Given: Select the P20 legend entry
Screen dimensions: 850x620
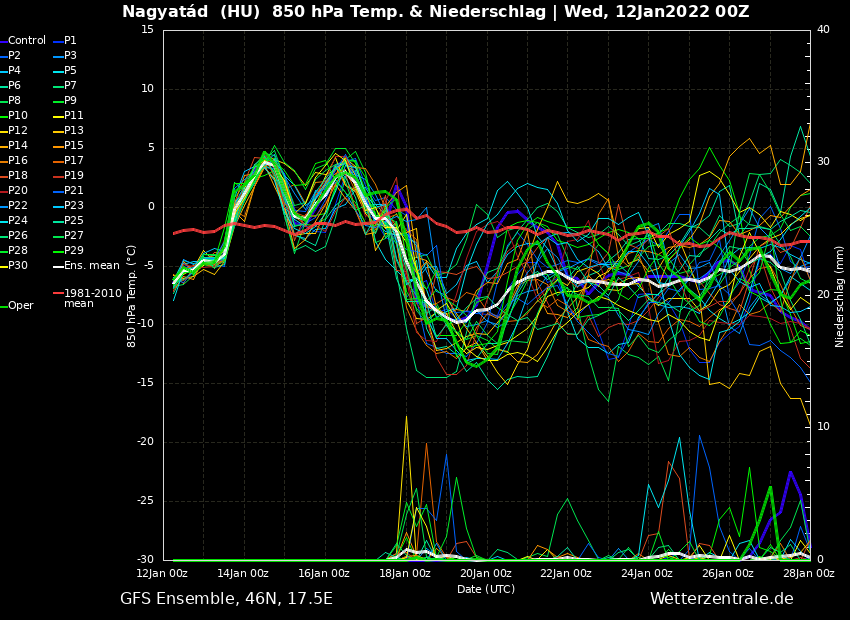Looking at the screenshot, I should coord(18,191).
